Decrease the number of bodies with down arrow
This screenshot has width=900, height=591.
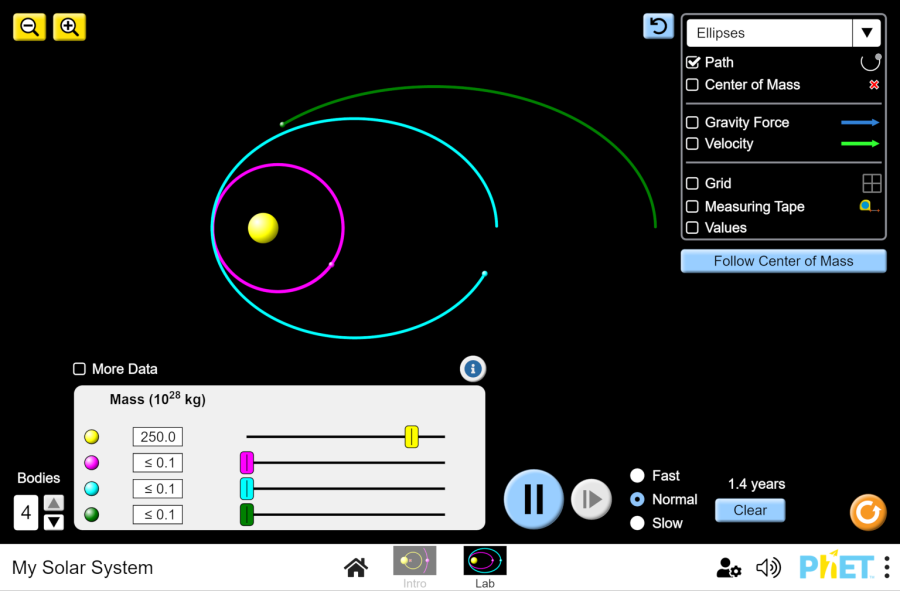click(x=54, y=522)
